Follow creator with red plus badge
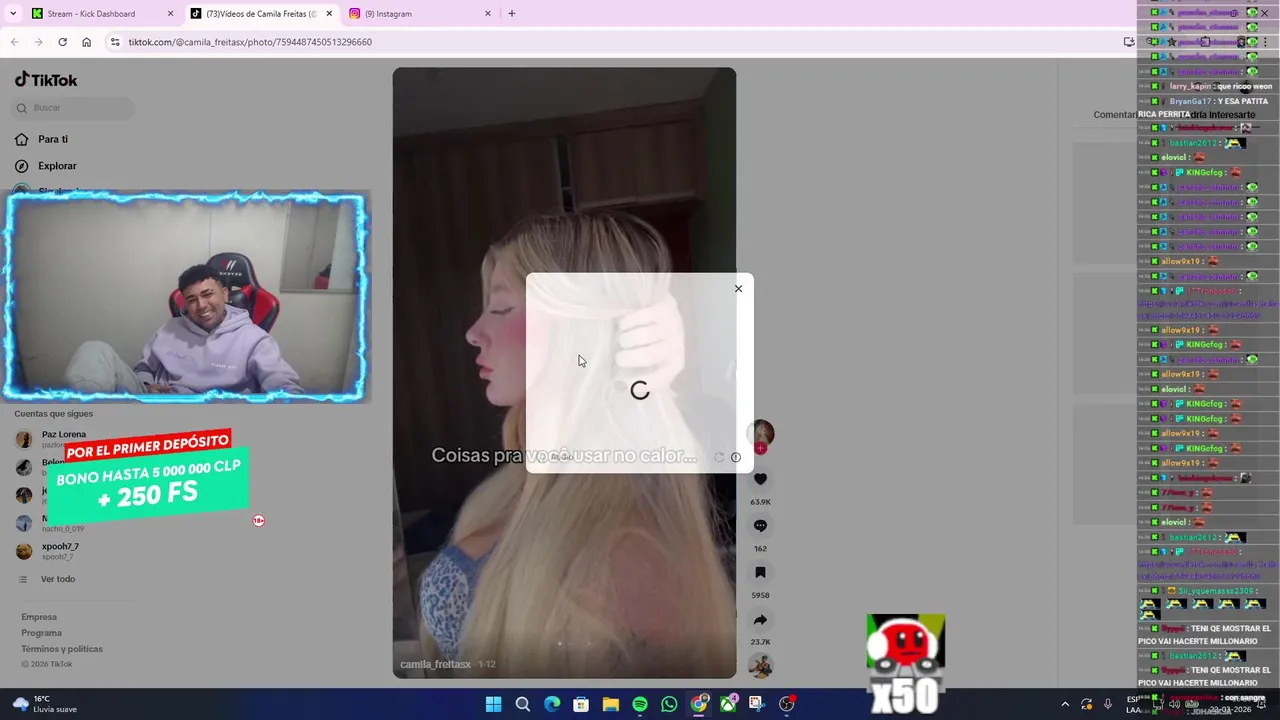The width and height of the screenshot is (1280, 720). (x=760, y=449)
